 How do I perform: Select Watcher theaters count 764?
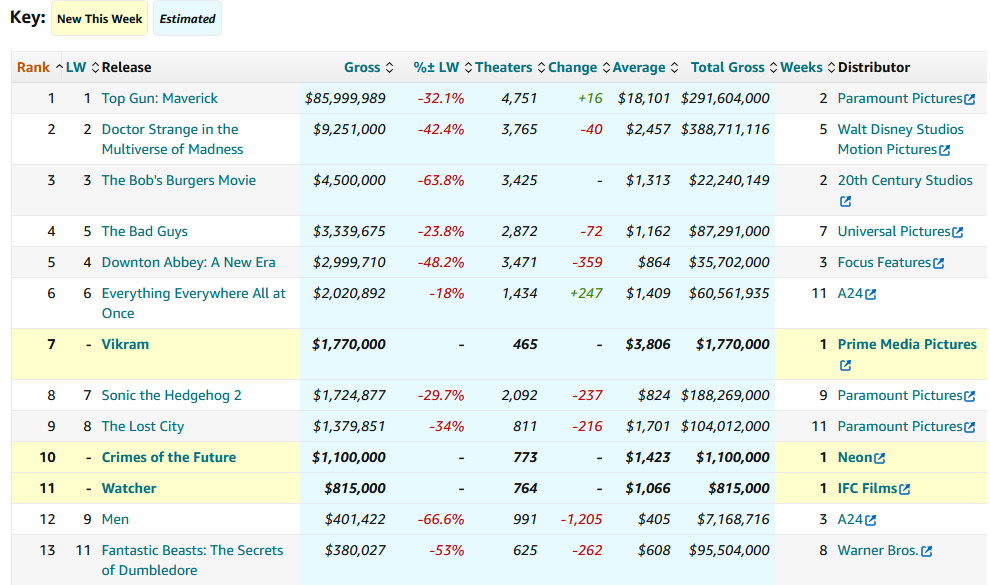(x=525, y=488)
